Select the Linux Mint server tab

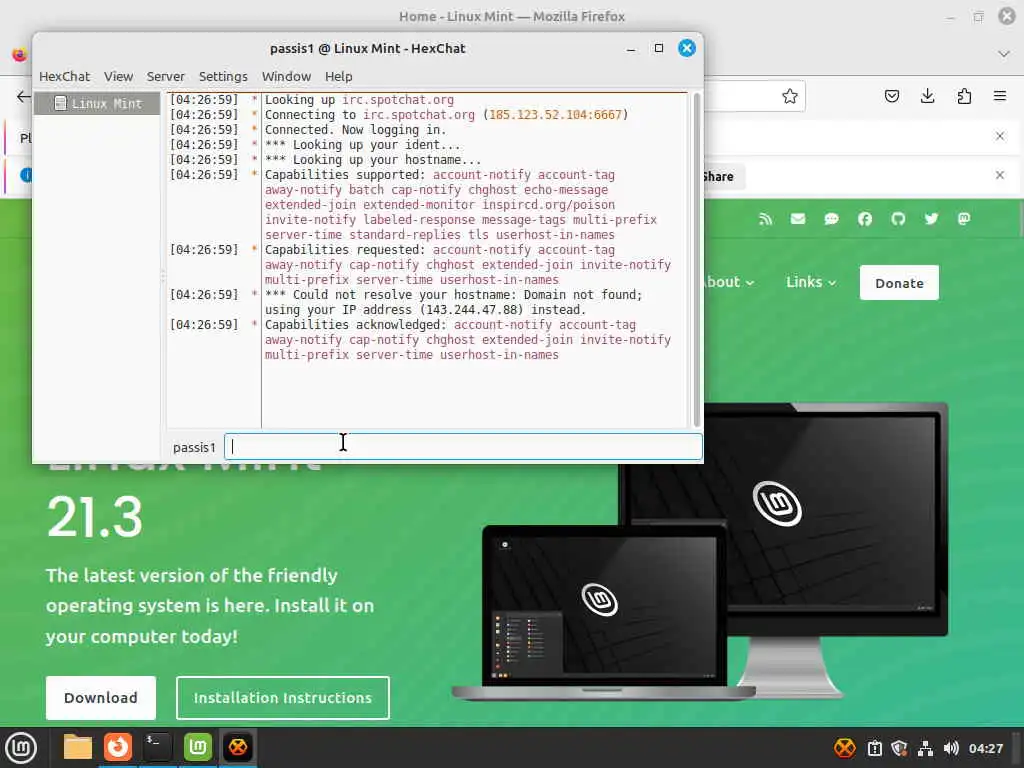coord(97,103)
